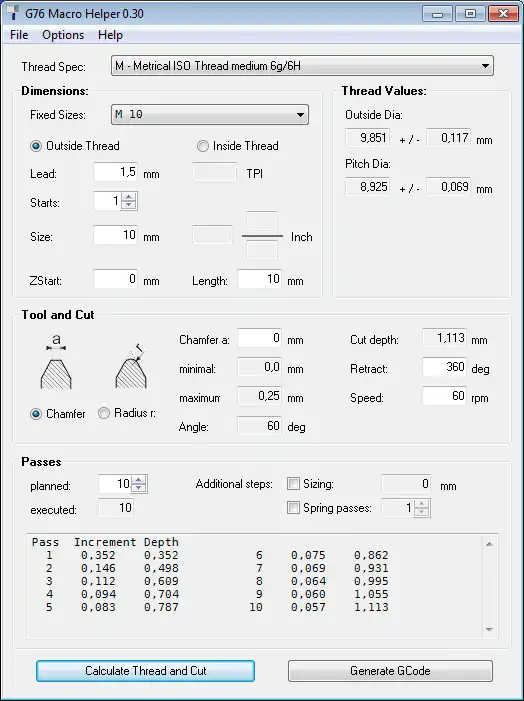This screenshot has height=701, width=524.
Task: Click the thread Length input field
Action: click(259, 279)
